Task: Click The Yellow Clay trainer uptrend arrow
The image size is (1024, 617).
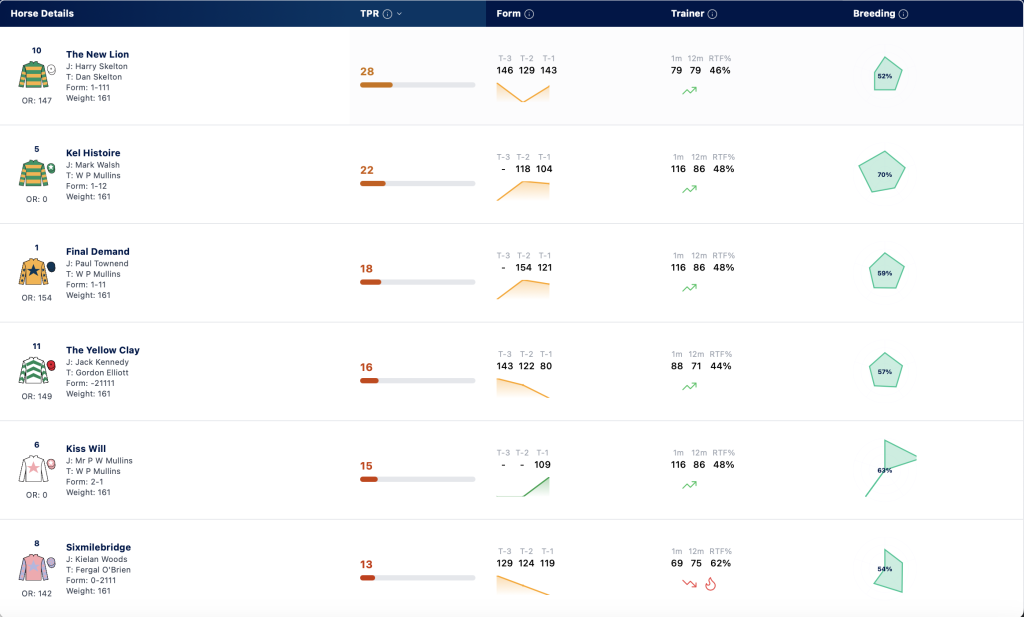Action: [690, 387]
